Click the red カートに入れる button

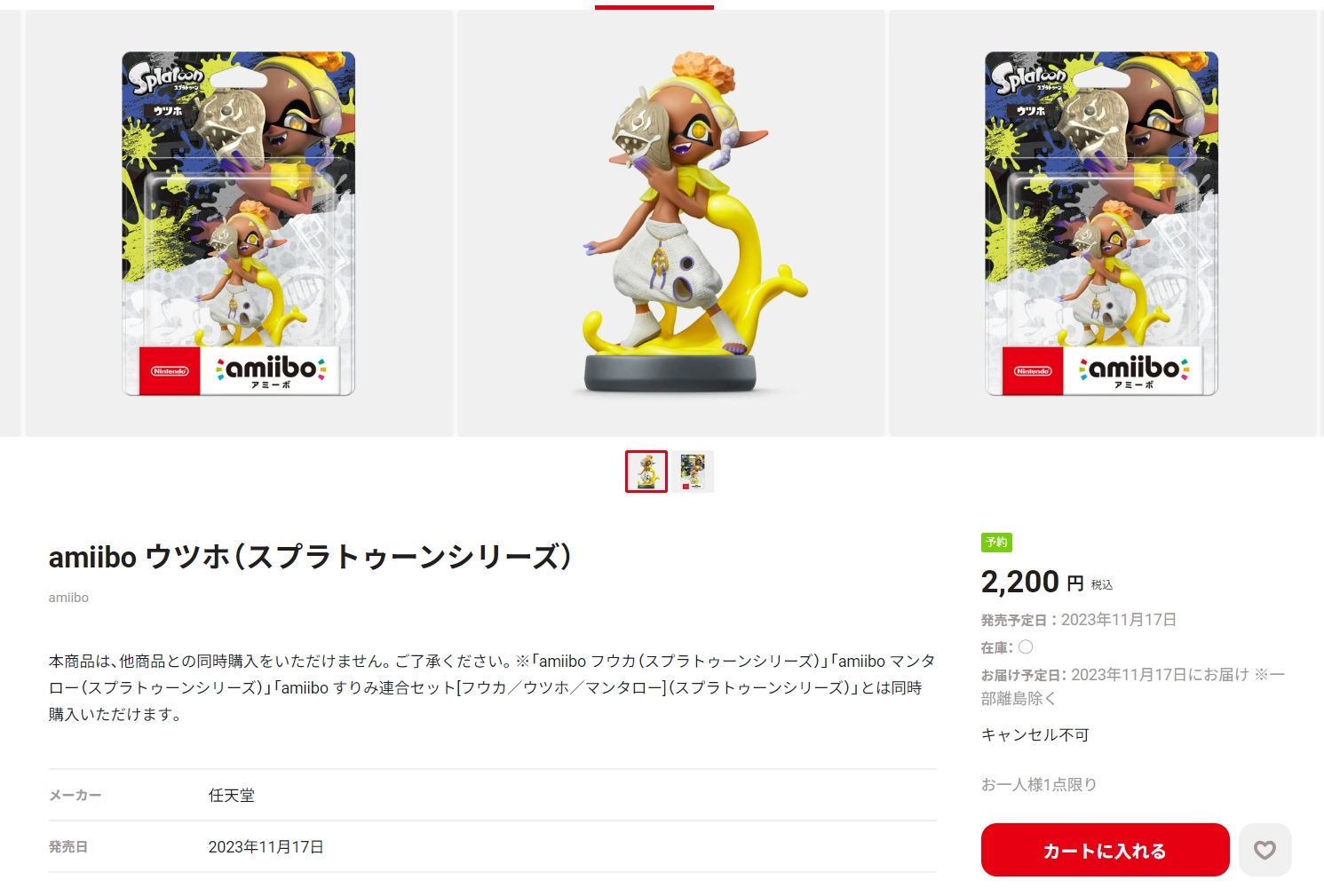click(x=1105, y=850)
